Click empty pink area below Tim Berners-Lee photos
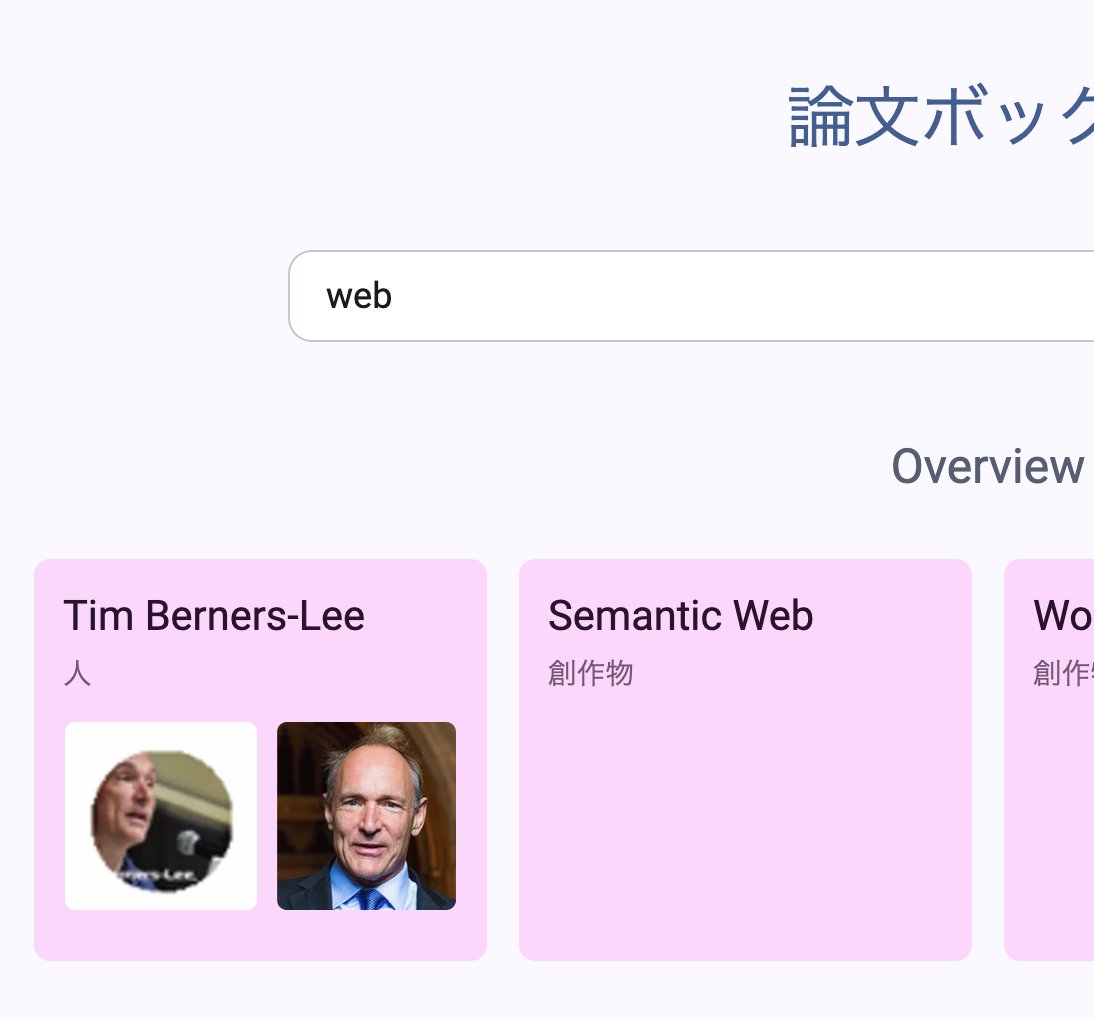Image resolution: width=1094 pixels, height=1020 pixels. coord(260,935)
